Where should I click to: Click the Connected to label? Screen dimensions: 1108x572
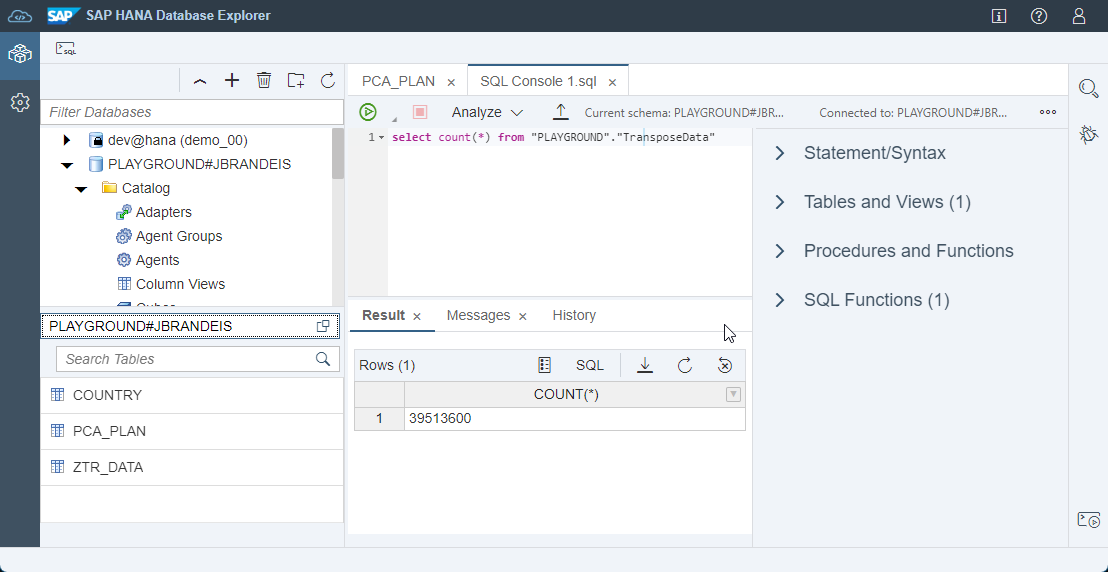click(x=913, y=112)
